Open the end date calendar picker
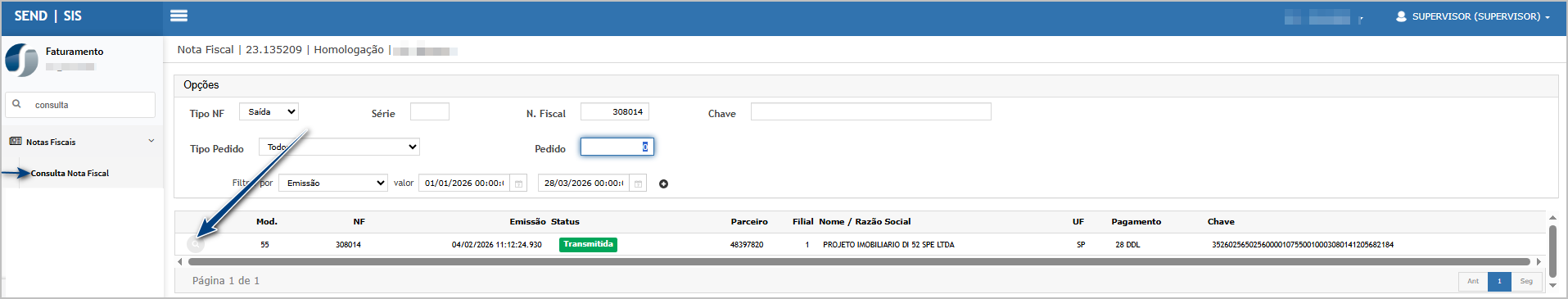Image resolution: width=1568 pixels, height=299 pixels. [x=638, y=183]
